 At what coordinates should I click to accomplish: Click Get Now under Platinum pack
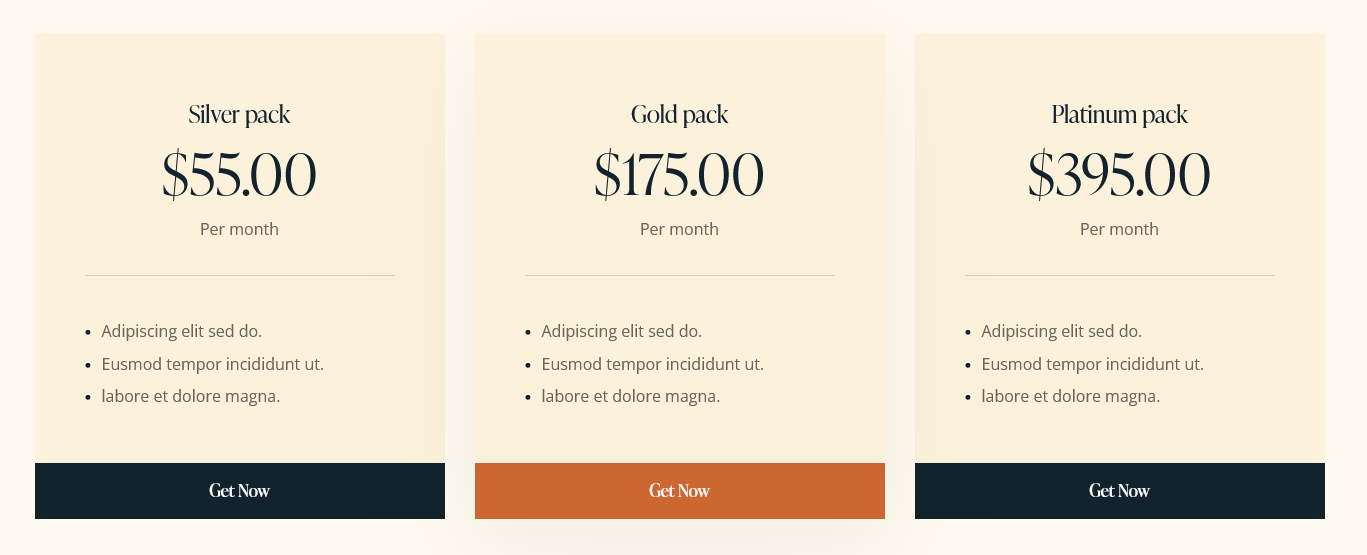point(1120,491)
